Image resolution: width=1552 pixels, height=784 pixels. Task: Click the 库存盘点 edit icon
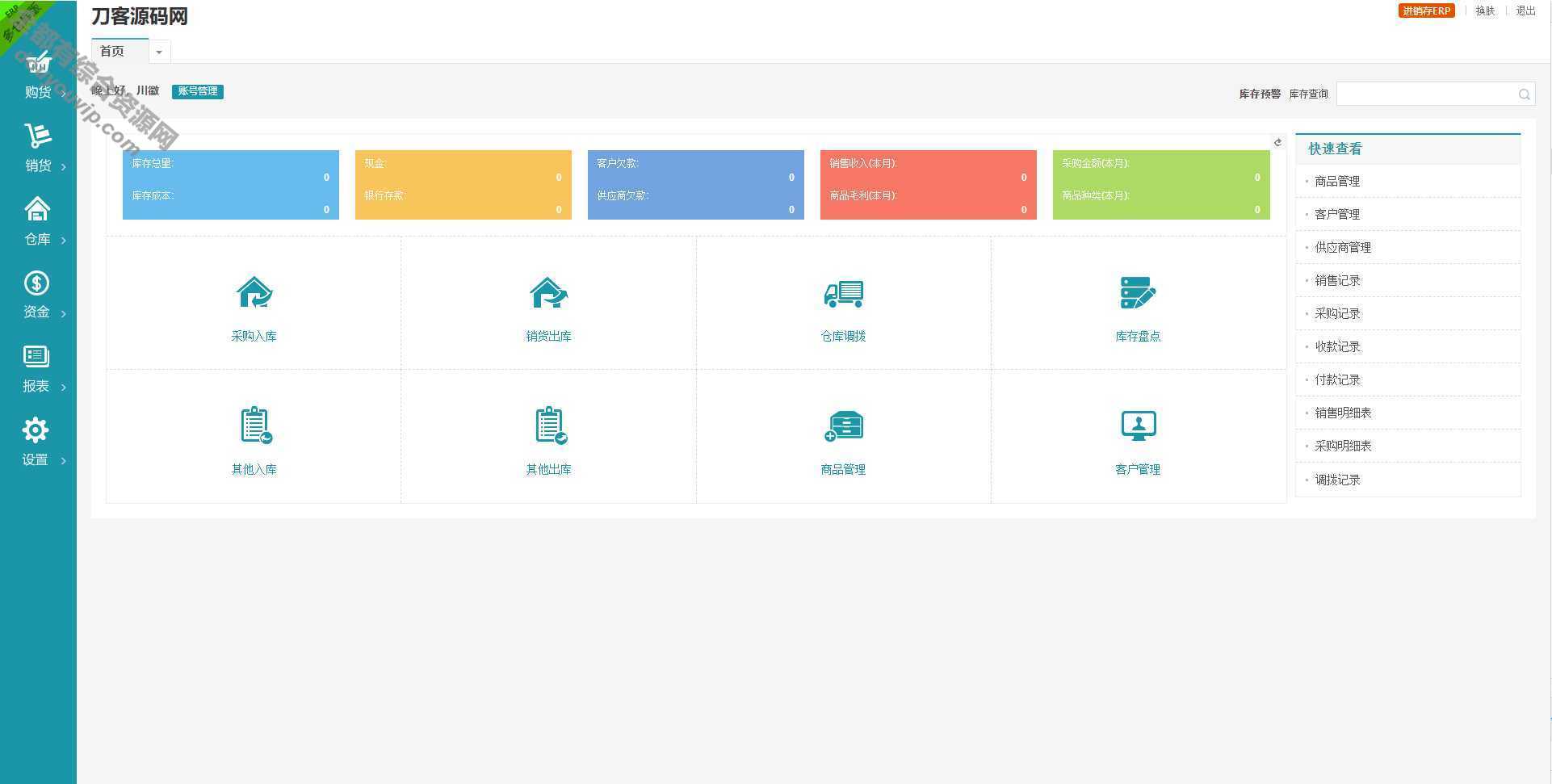[1138, 292]
